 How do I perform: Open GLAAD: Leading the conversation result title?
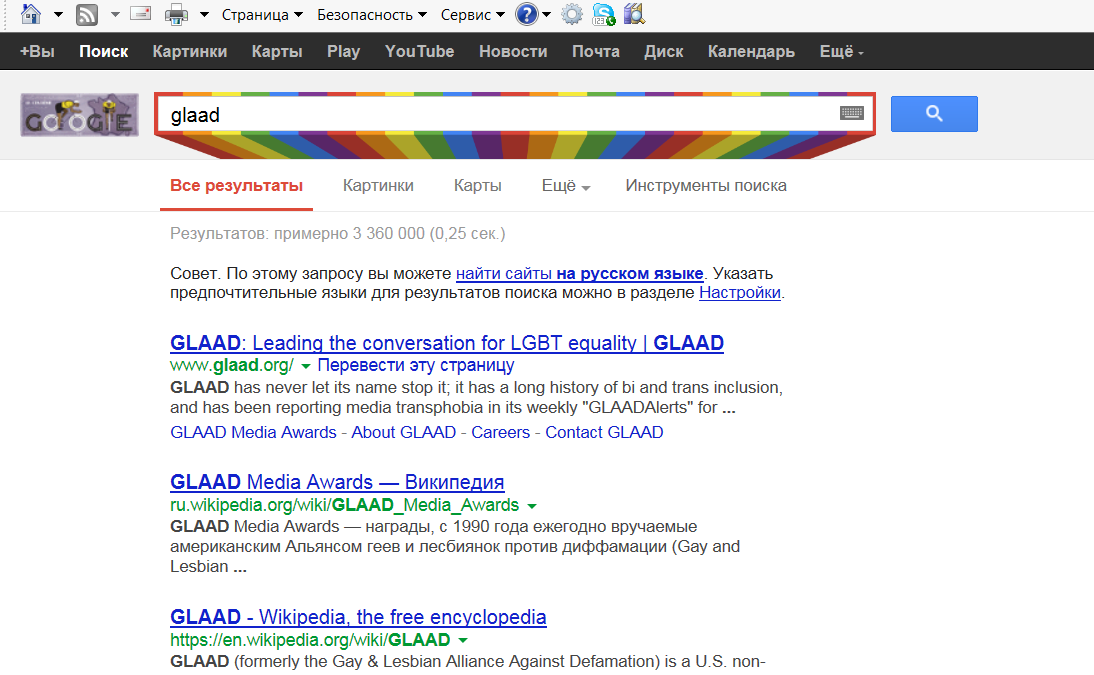pyautogui.click(x=447, y=343)
